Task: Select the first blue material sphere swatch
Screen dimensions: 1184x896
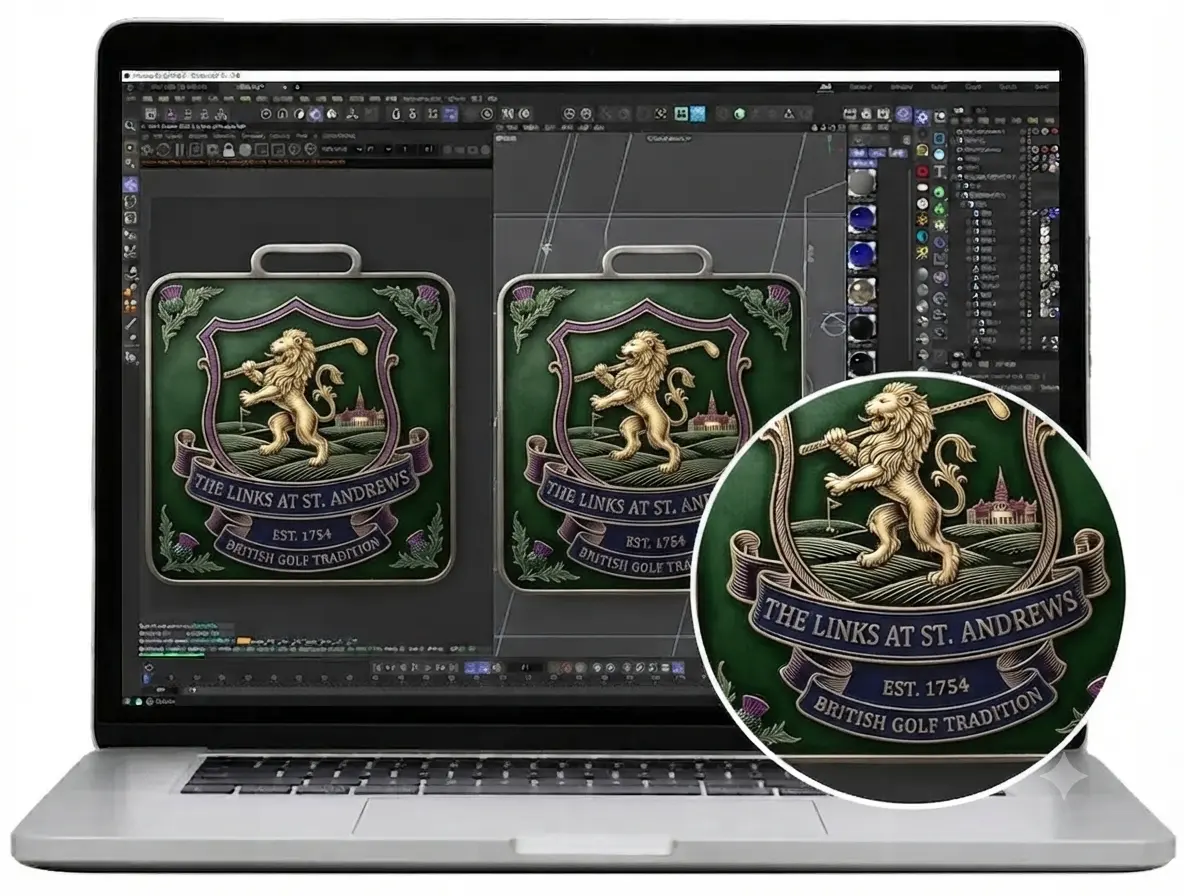Action: (861, 219)
